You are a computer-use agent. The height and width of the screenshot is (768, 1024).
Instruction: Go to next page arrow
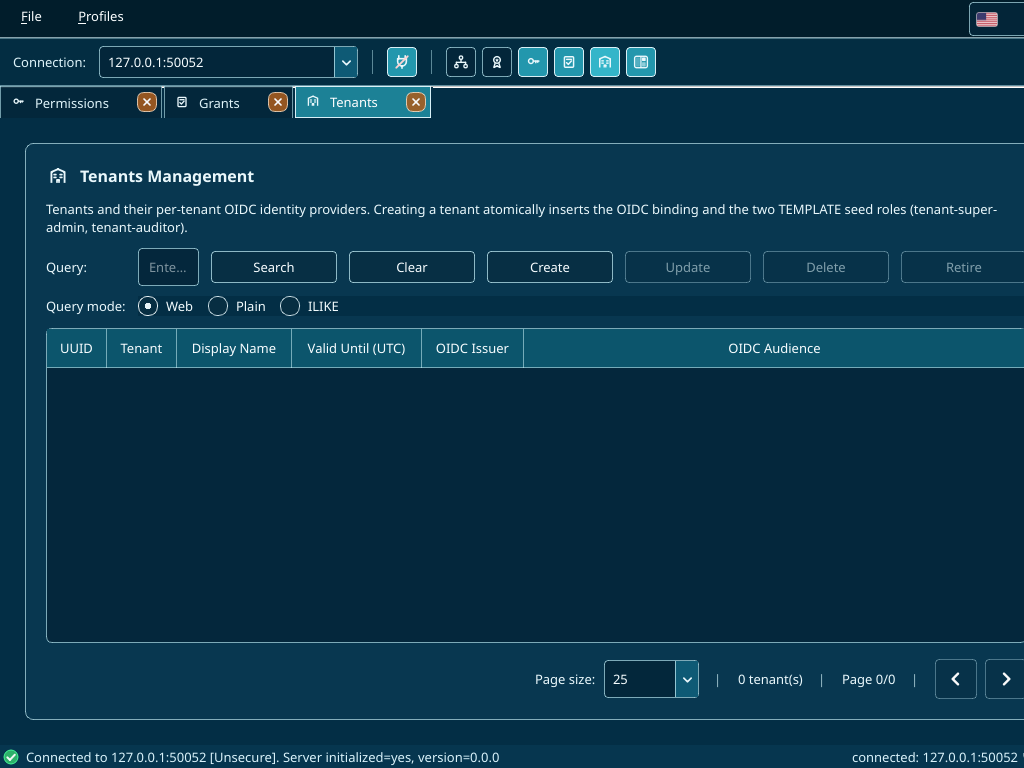point(1006,679)
